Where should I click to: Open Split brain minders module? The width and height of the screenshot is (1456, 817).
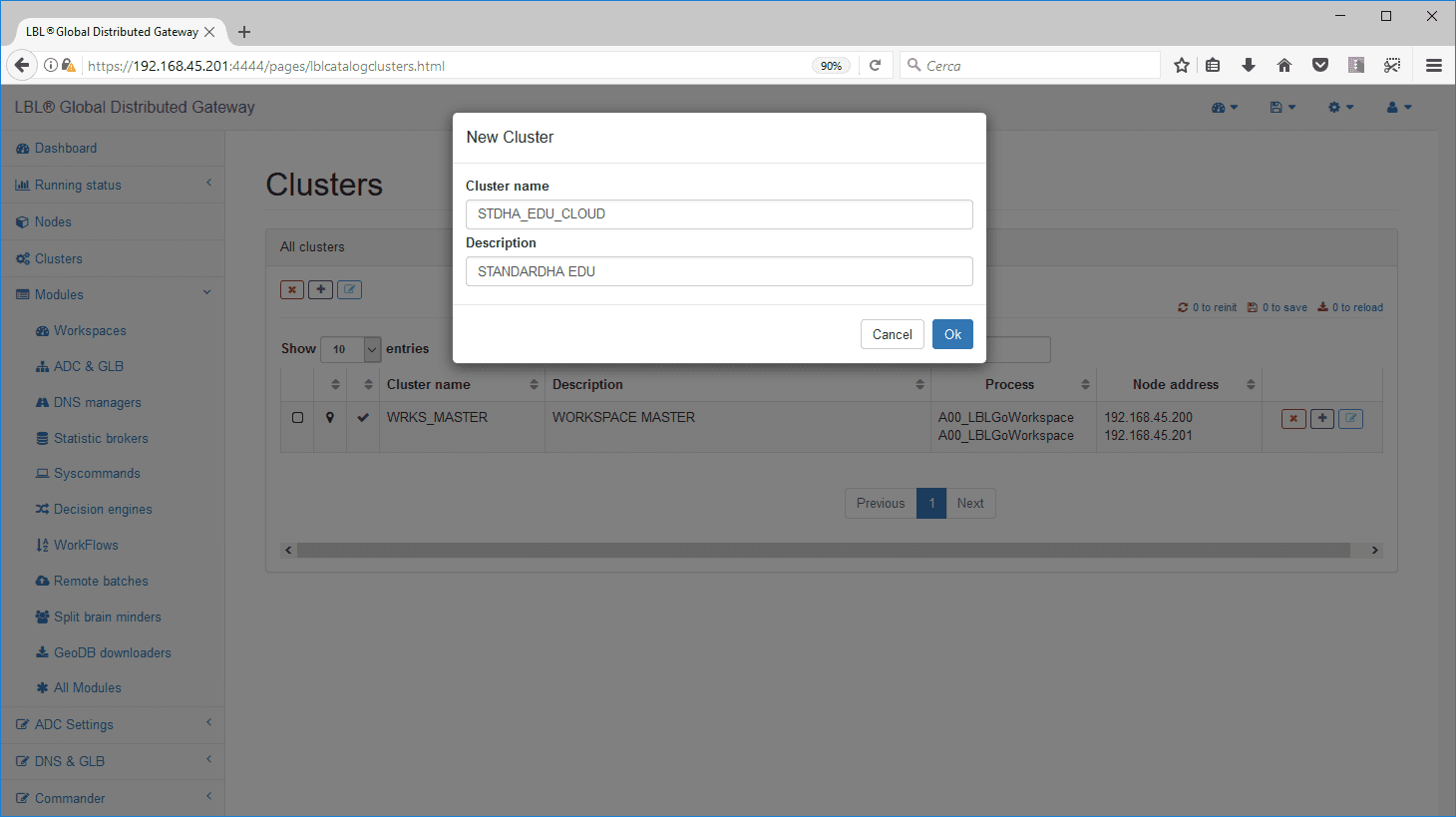[107, 616]
